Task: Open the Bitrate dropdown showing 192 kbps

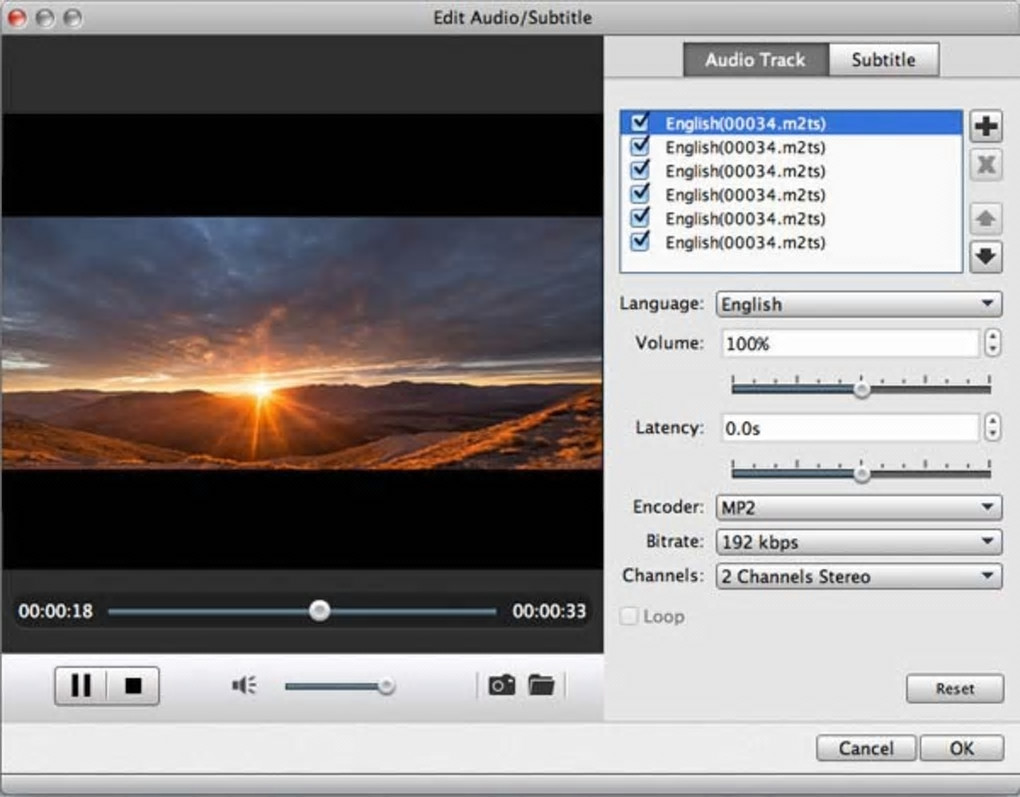Action: [x=859, y=541]
